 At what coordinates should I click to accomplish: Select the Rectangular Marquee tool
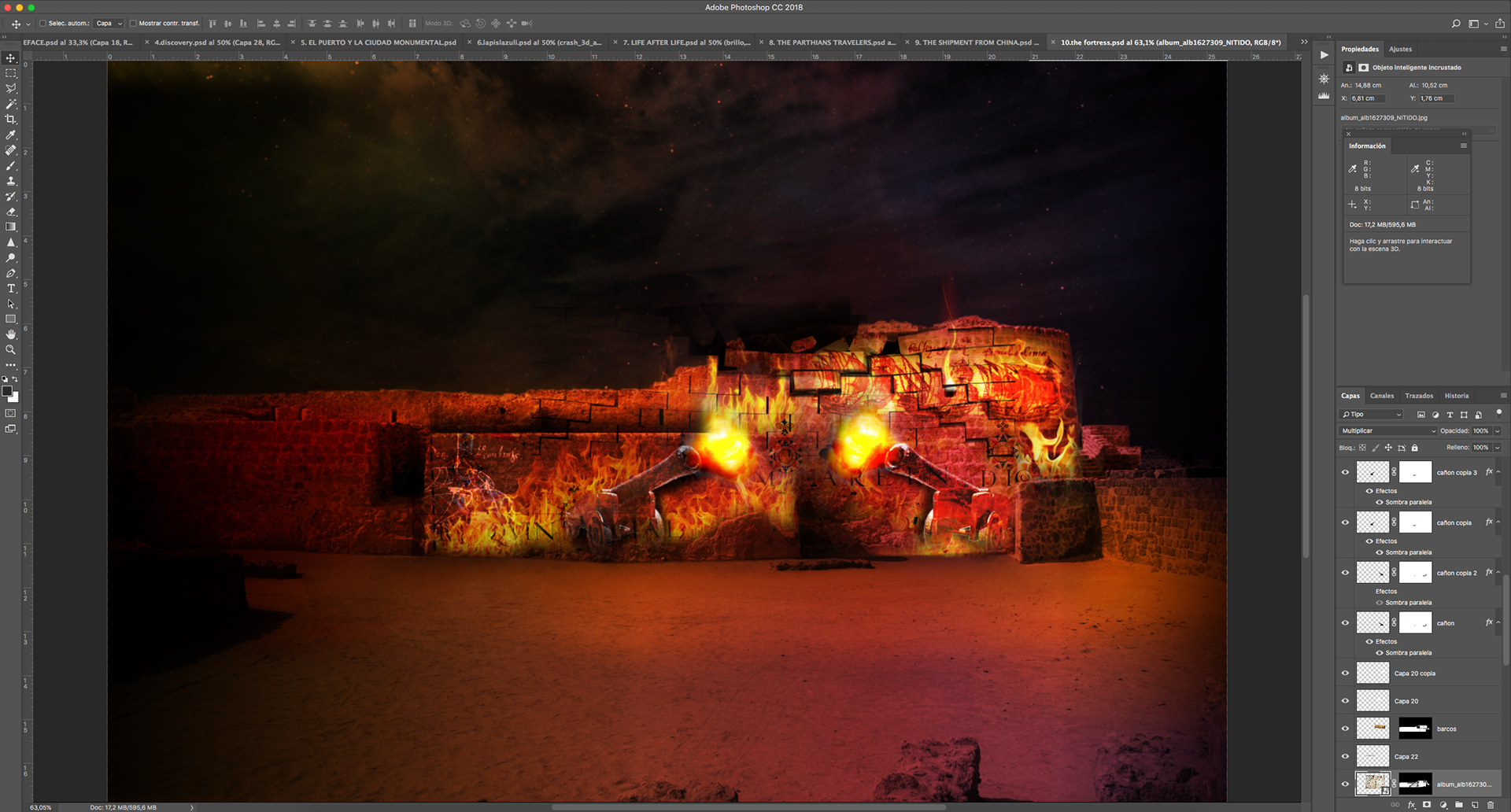[11, 73]
